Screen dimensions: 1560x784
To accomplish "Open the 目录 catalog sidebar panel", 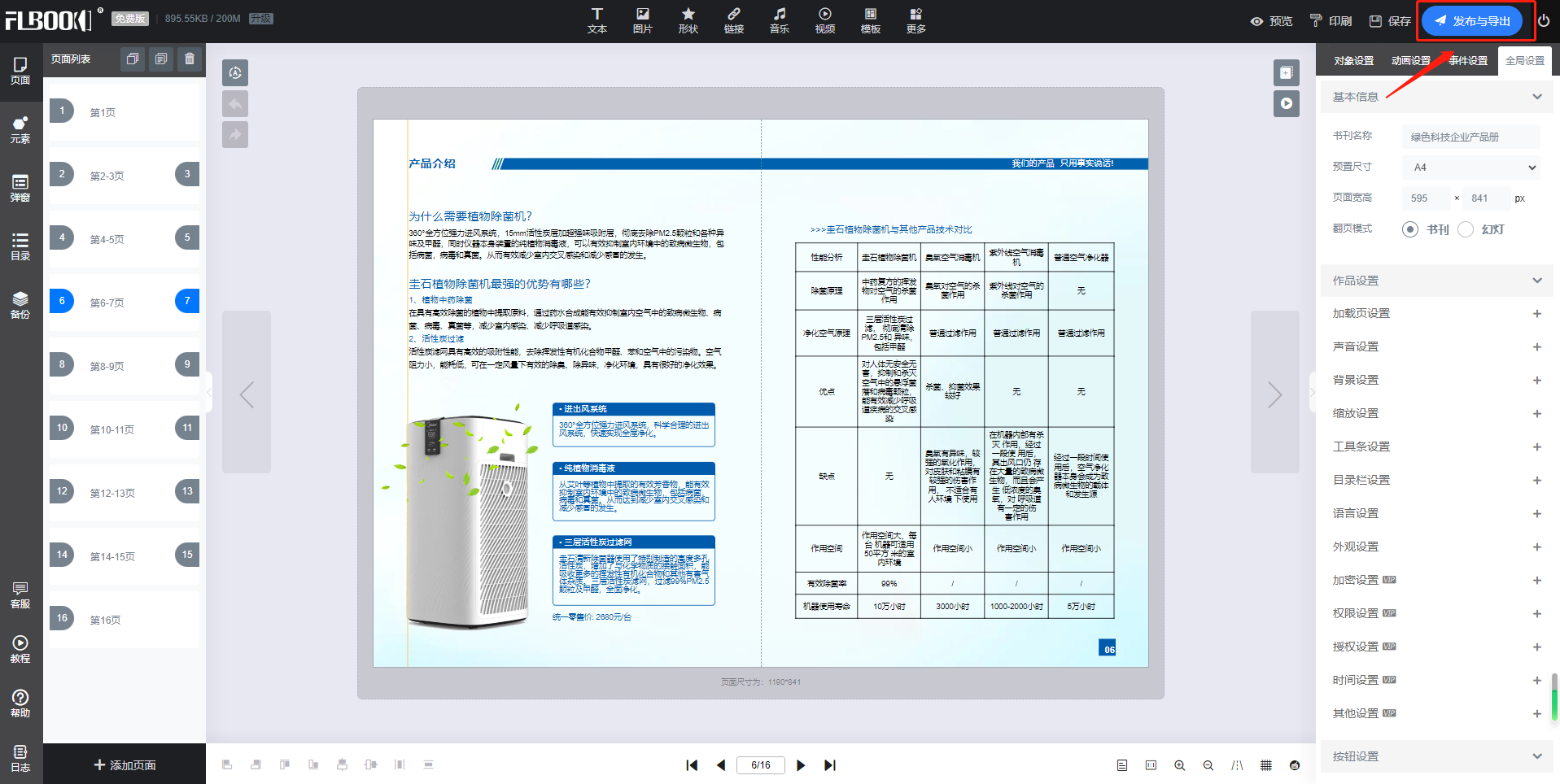I will click(20, 246).
